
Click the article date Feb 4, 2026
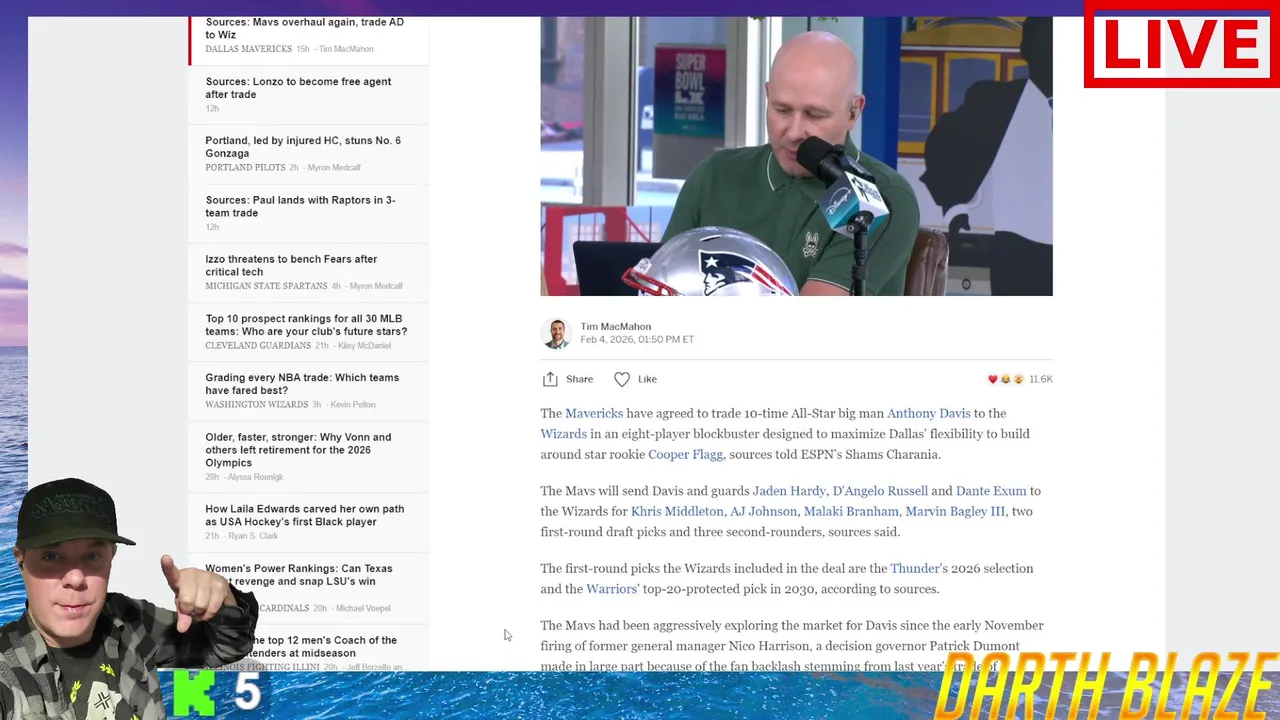pyautogui.click(x=637, y=339)
